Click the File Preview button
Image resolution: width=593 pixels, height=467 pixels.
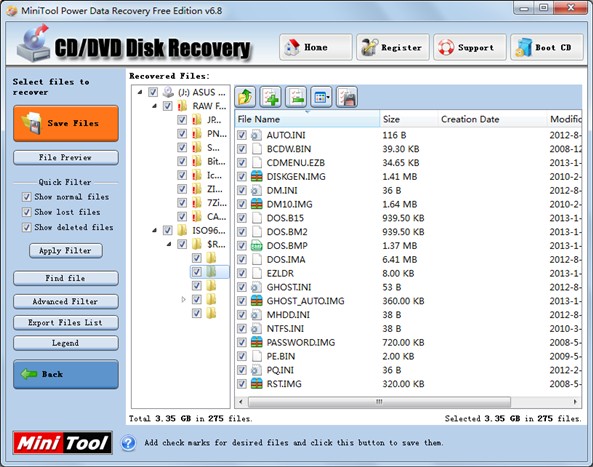66,158
